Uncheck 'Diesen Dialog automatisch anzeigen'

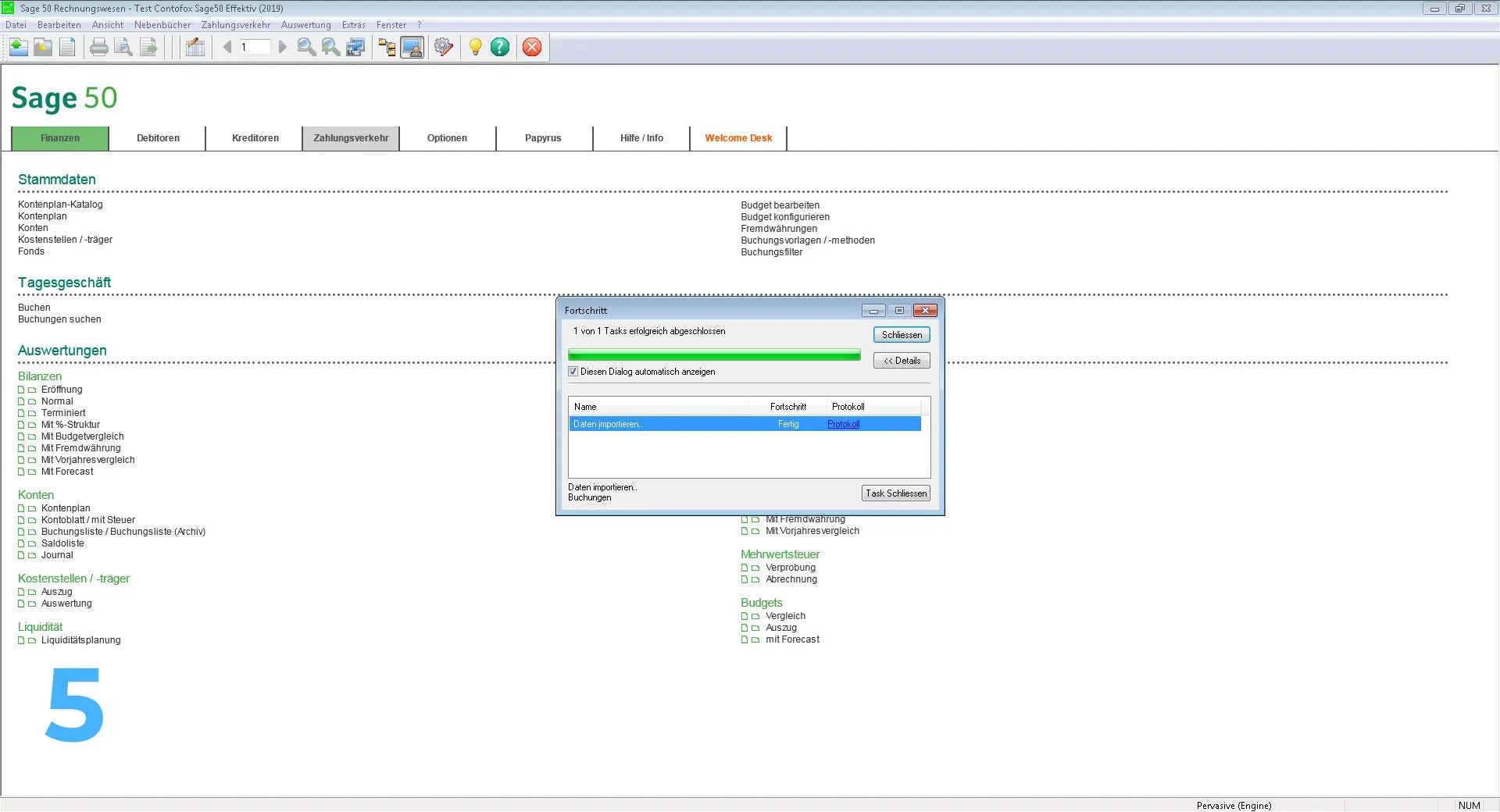[x=573, y=372]
